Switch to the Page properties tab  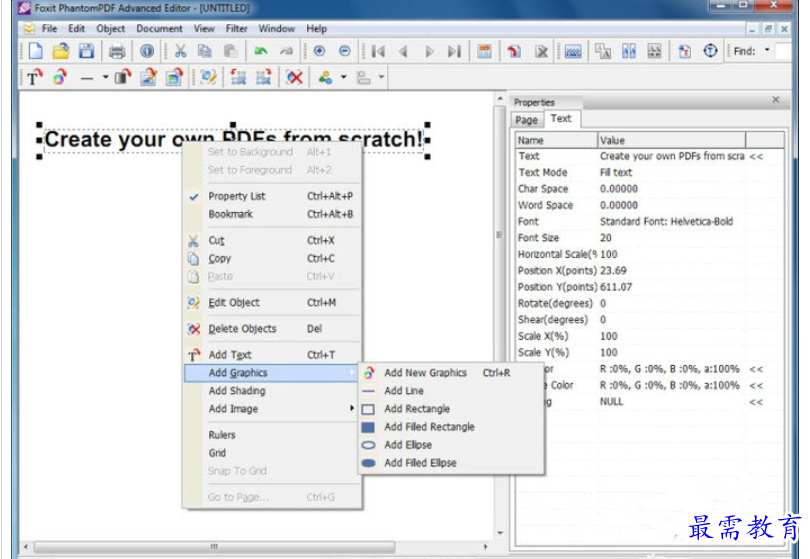point(526,120)
